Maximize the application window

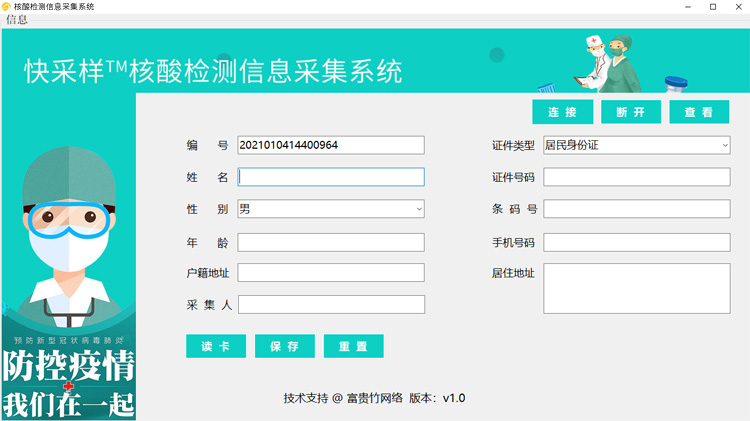(713, 7)
